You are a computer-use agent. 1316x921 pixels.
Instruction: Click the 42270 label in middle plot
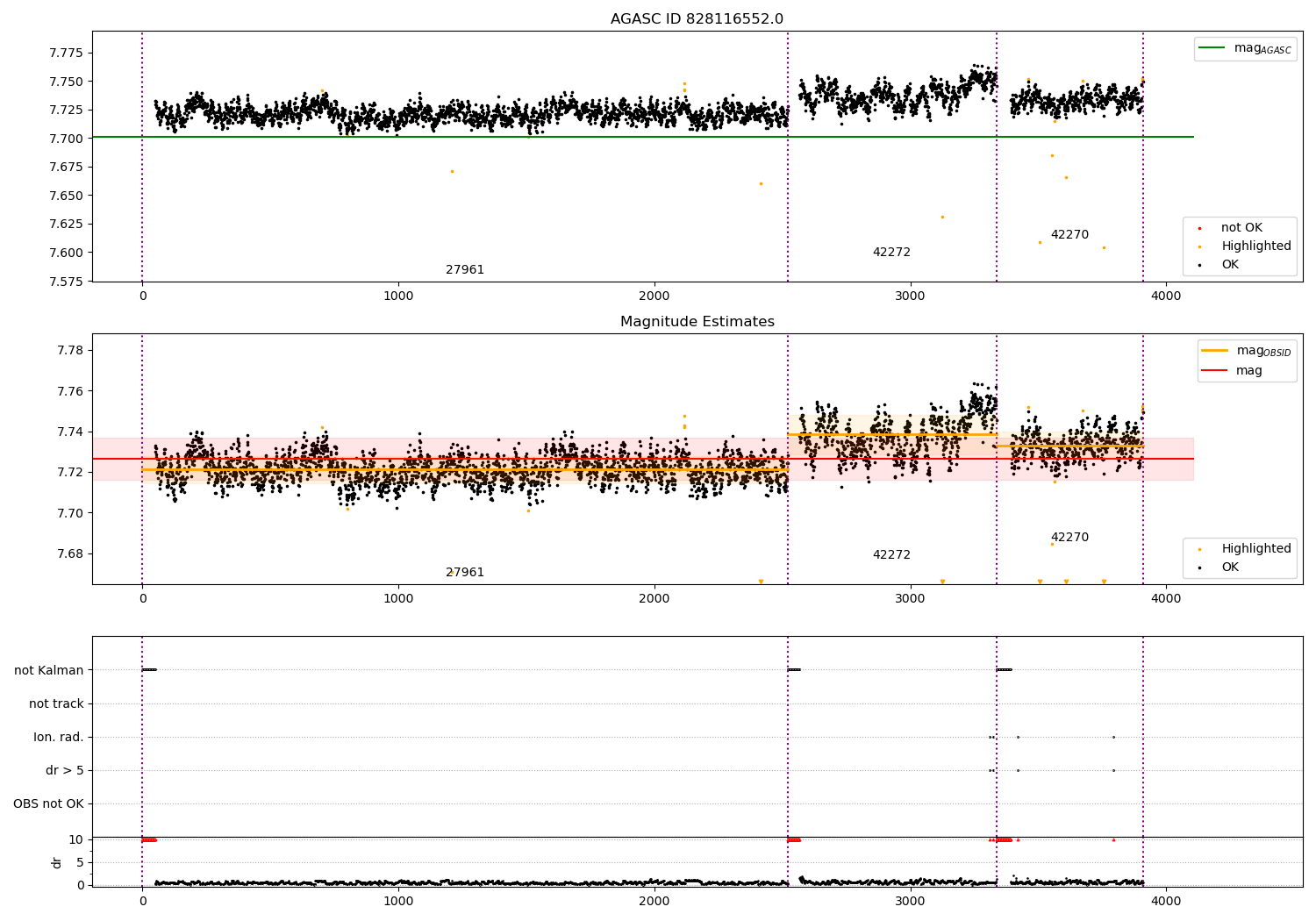point(1069,538)
